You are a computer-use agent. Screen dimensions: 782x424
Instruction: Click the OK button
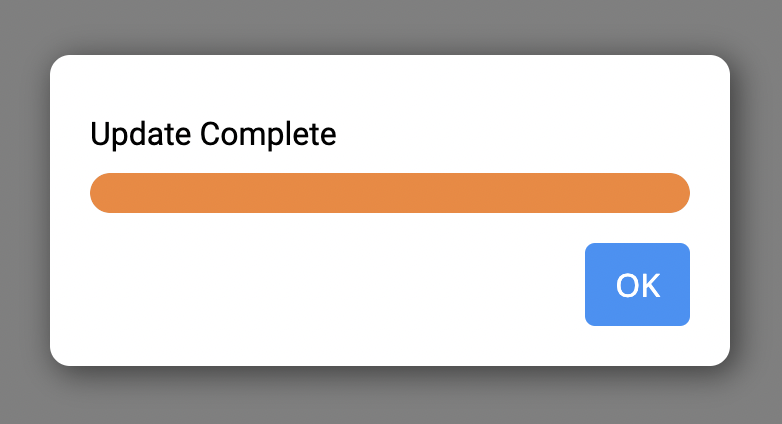[x=637, y=285]
